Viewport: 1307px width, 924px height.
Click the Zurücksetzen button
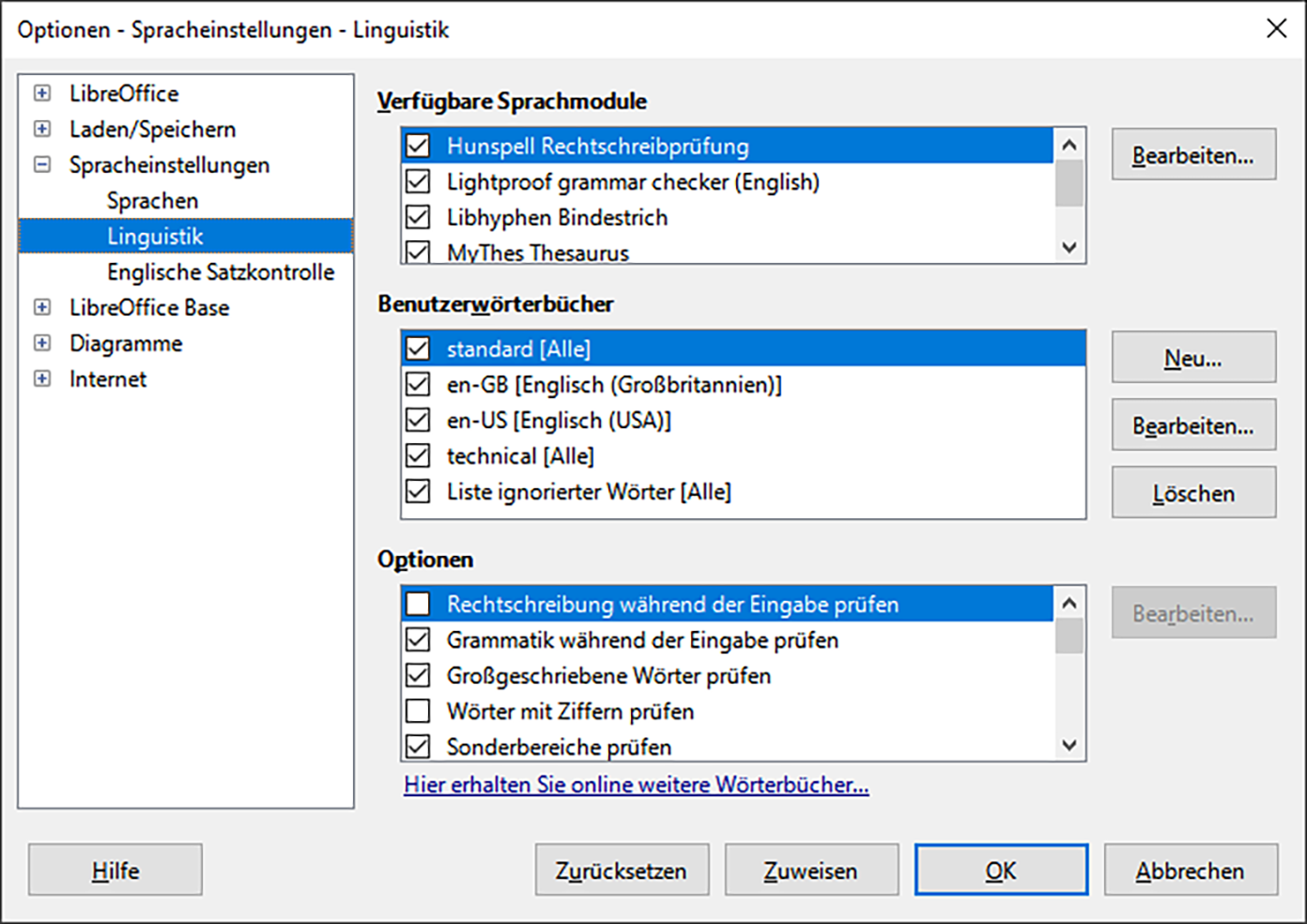[x=621, y=870]
